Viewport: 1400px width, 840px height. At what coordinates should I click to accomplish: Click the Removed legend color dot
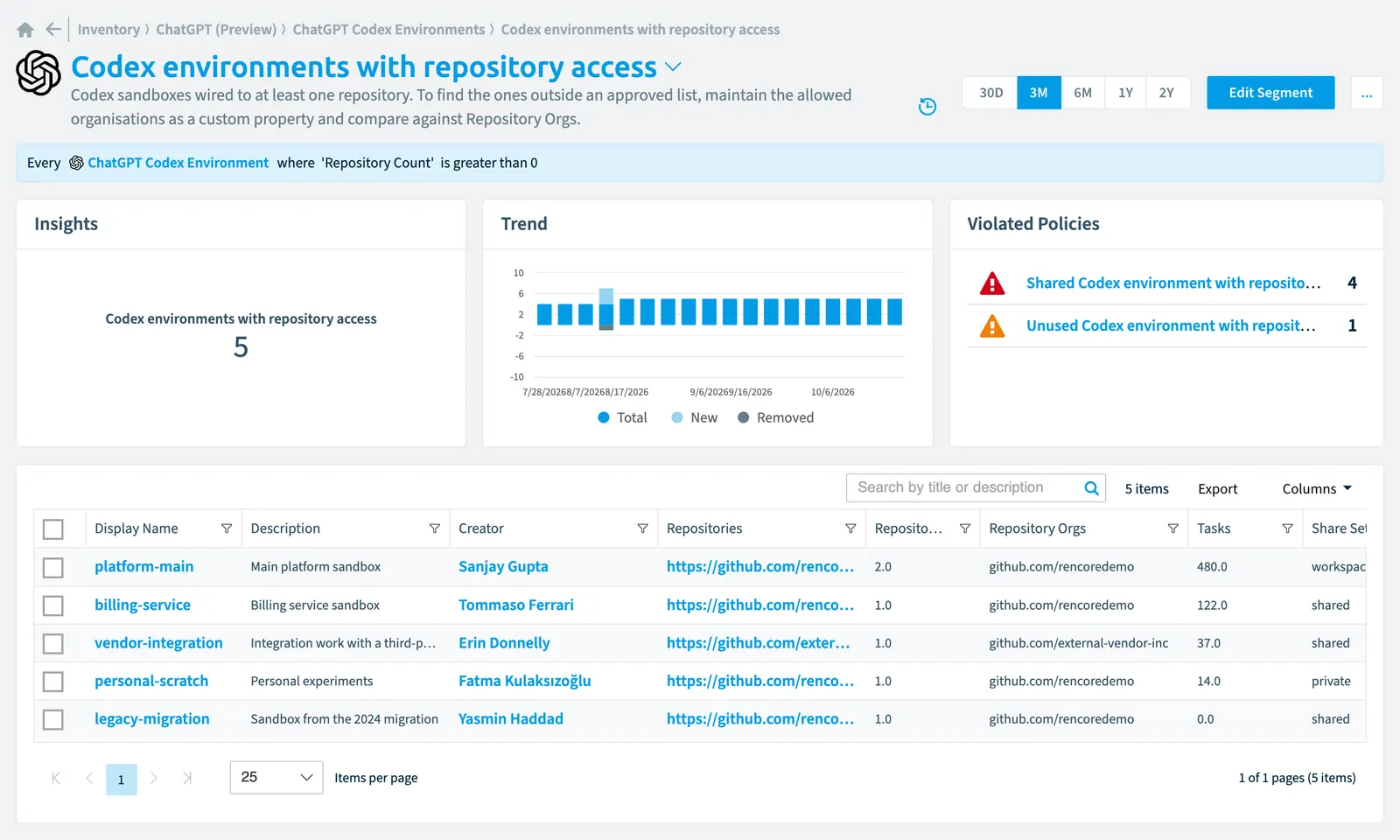click(x=744, y=417)
